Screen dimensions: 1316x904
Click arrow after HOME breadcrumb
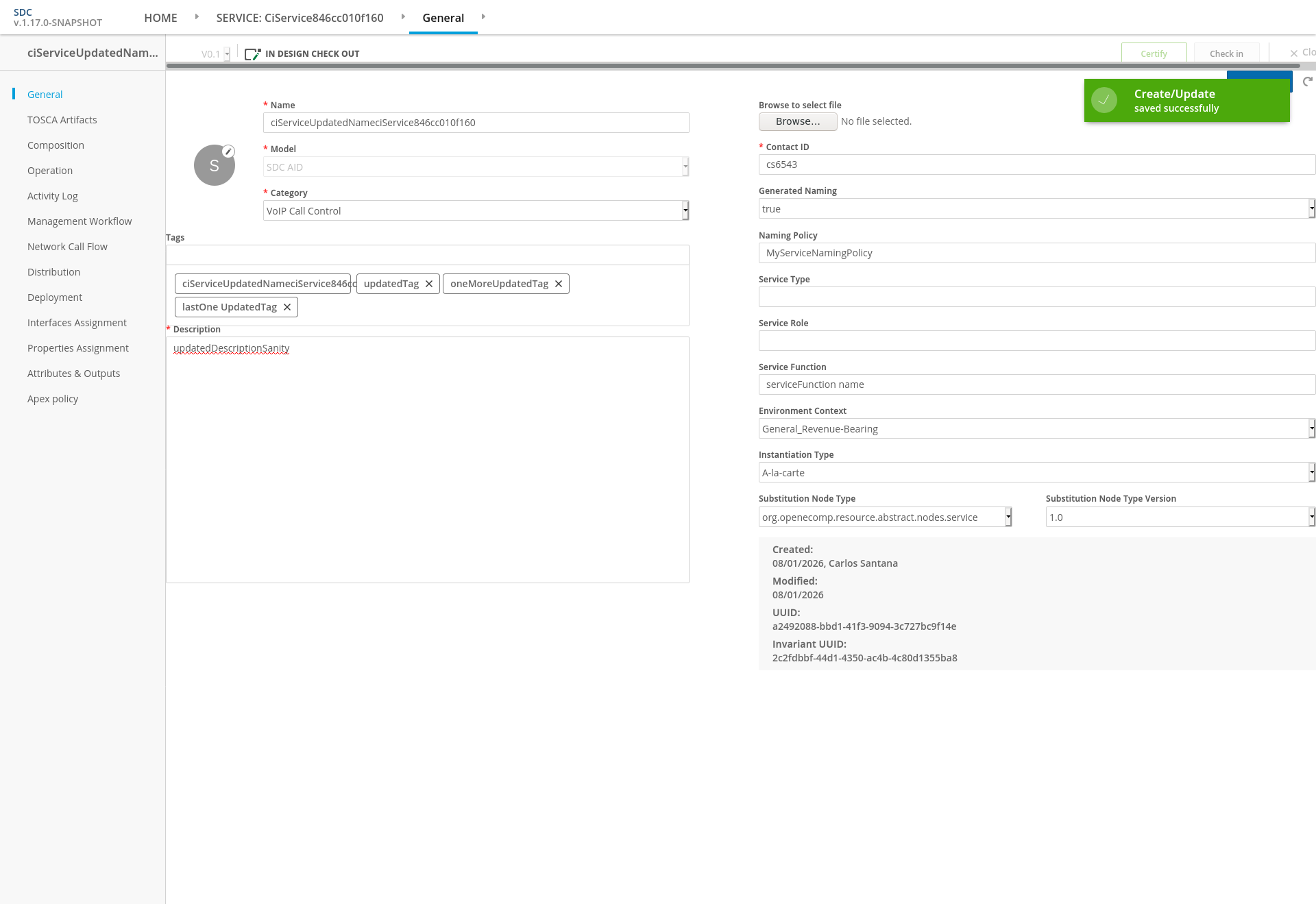[x=197, y=16]
